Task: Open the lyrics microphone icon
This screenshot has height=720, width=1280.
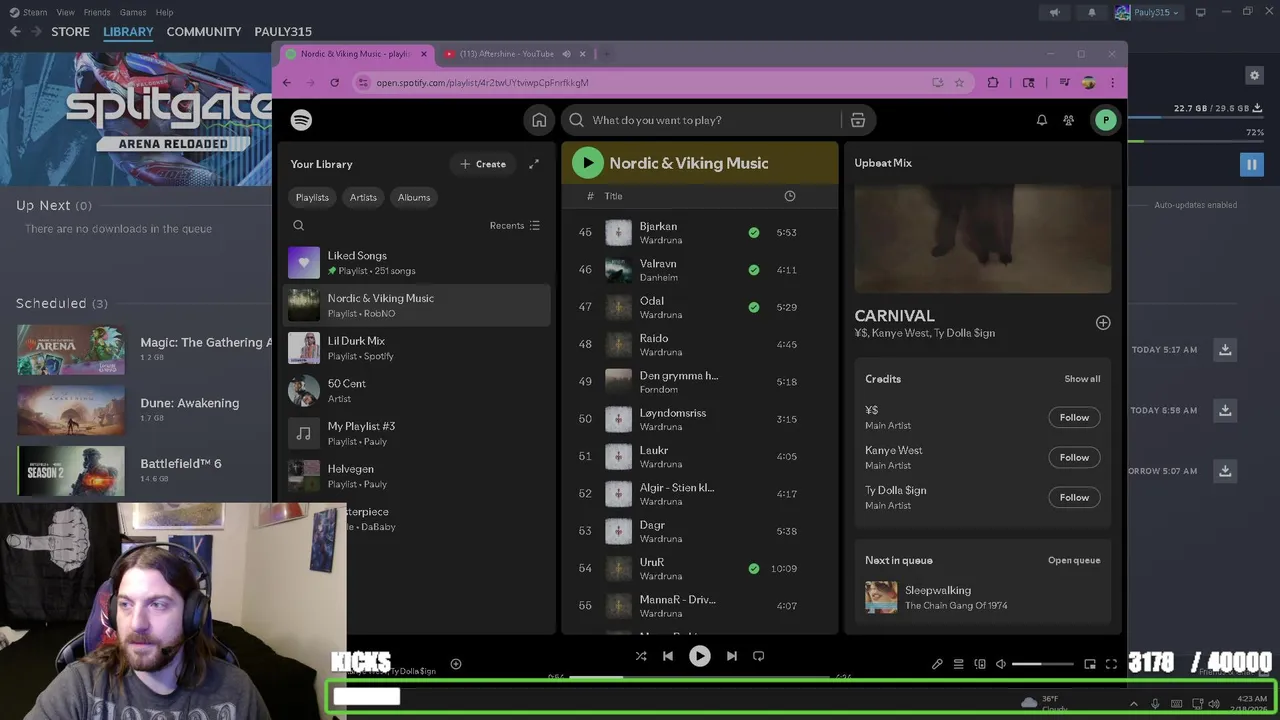Action: pyautogui.click(x=937, y=664)
